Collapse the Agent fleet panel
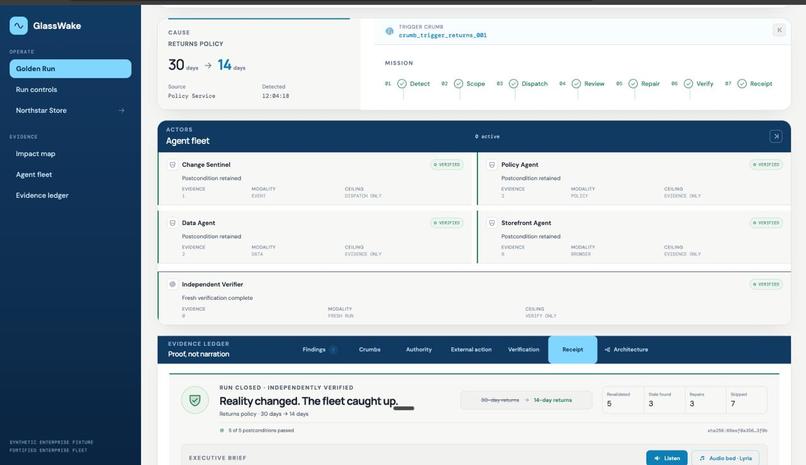Viewport: 806px width, 465px height. pyautogui.click(x=776, y=136)
